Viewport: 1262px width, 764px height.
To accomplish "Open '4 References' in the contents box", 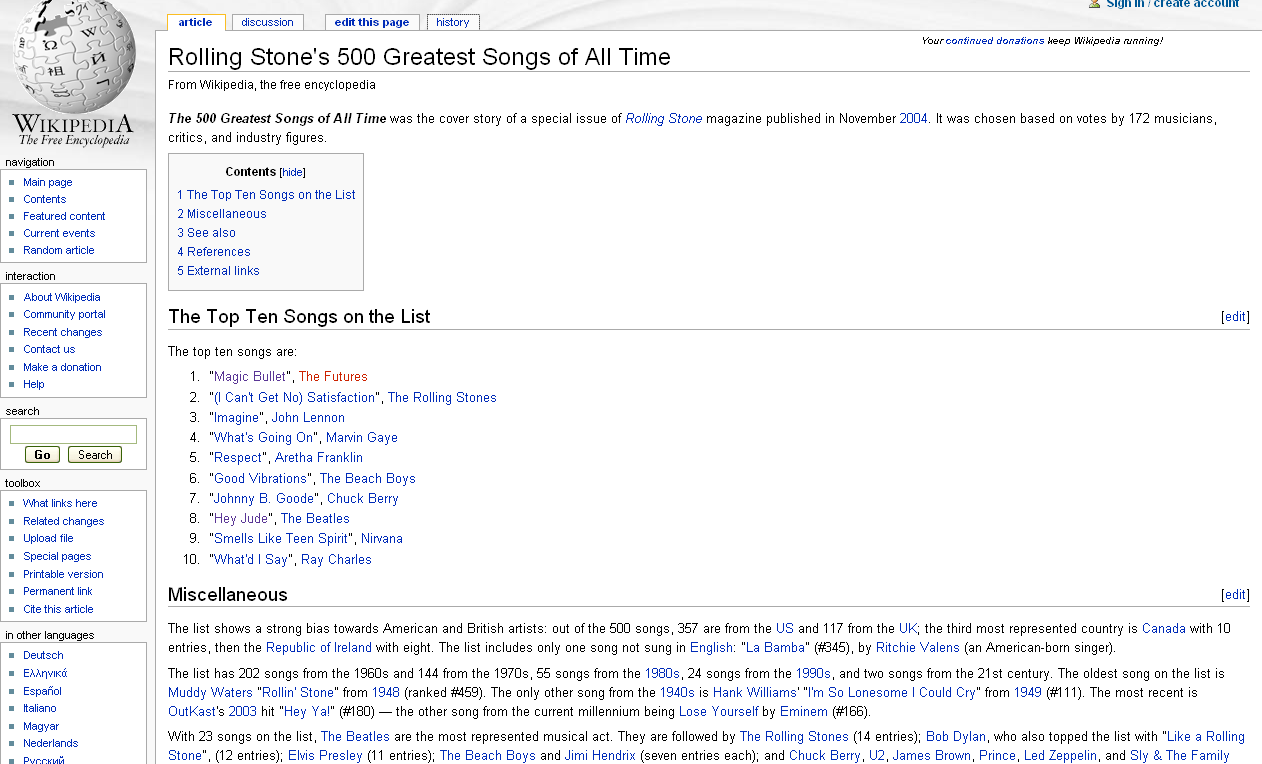I will click(x=214, y=252).
